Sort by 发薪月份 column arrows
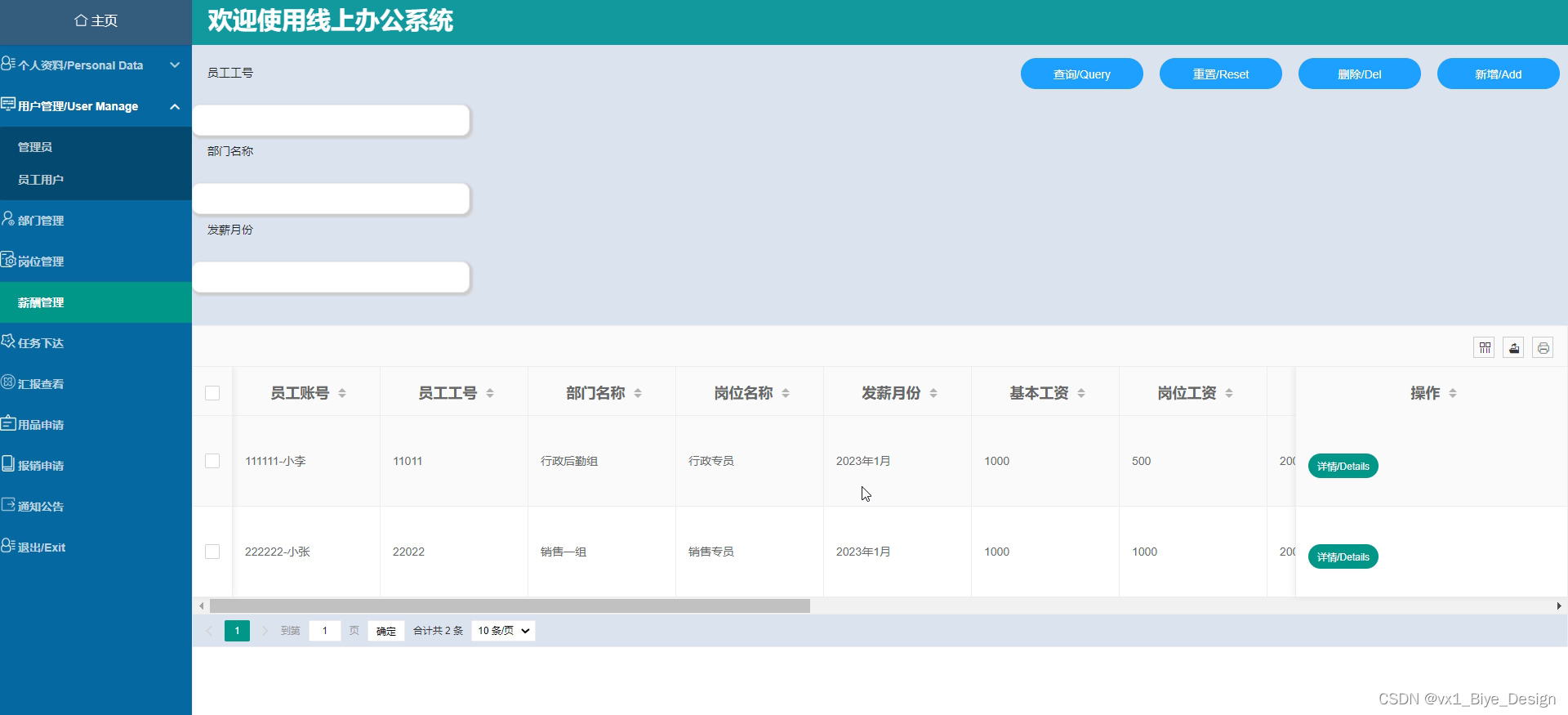 933,393
